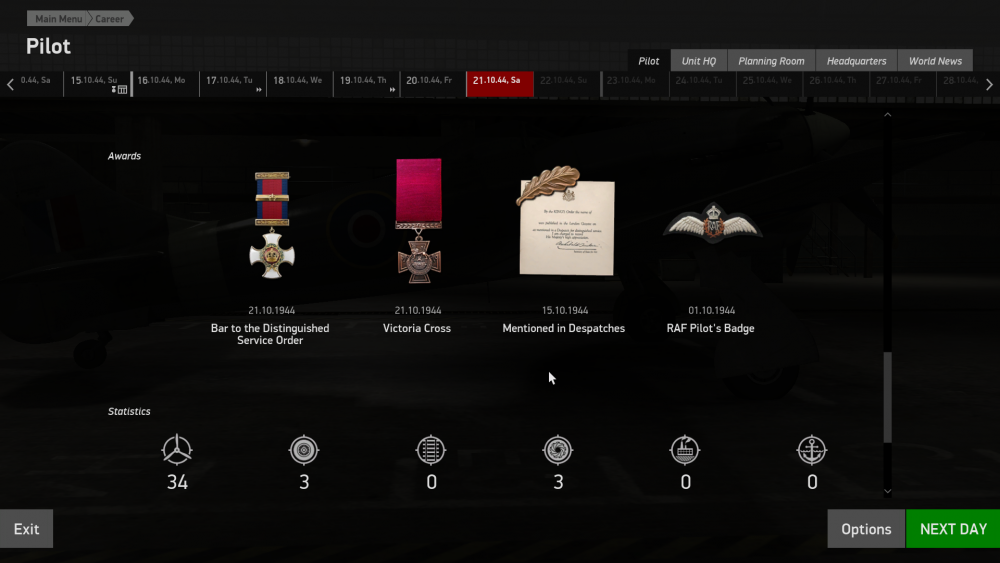Image resolution: width=1000 pixels, height=563 pixels.
Task: Open the Planning Room tab
Action: click(x=771, y=61)
